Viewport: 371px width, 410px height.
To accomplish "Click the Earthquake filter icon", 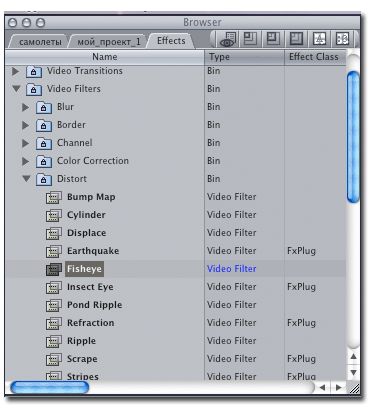I will click(54, 251).
